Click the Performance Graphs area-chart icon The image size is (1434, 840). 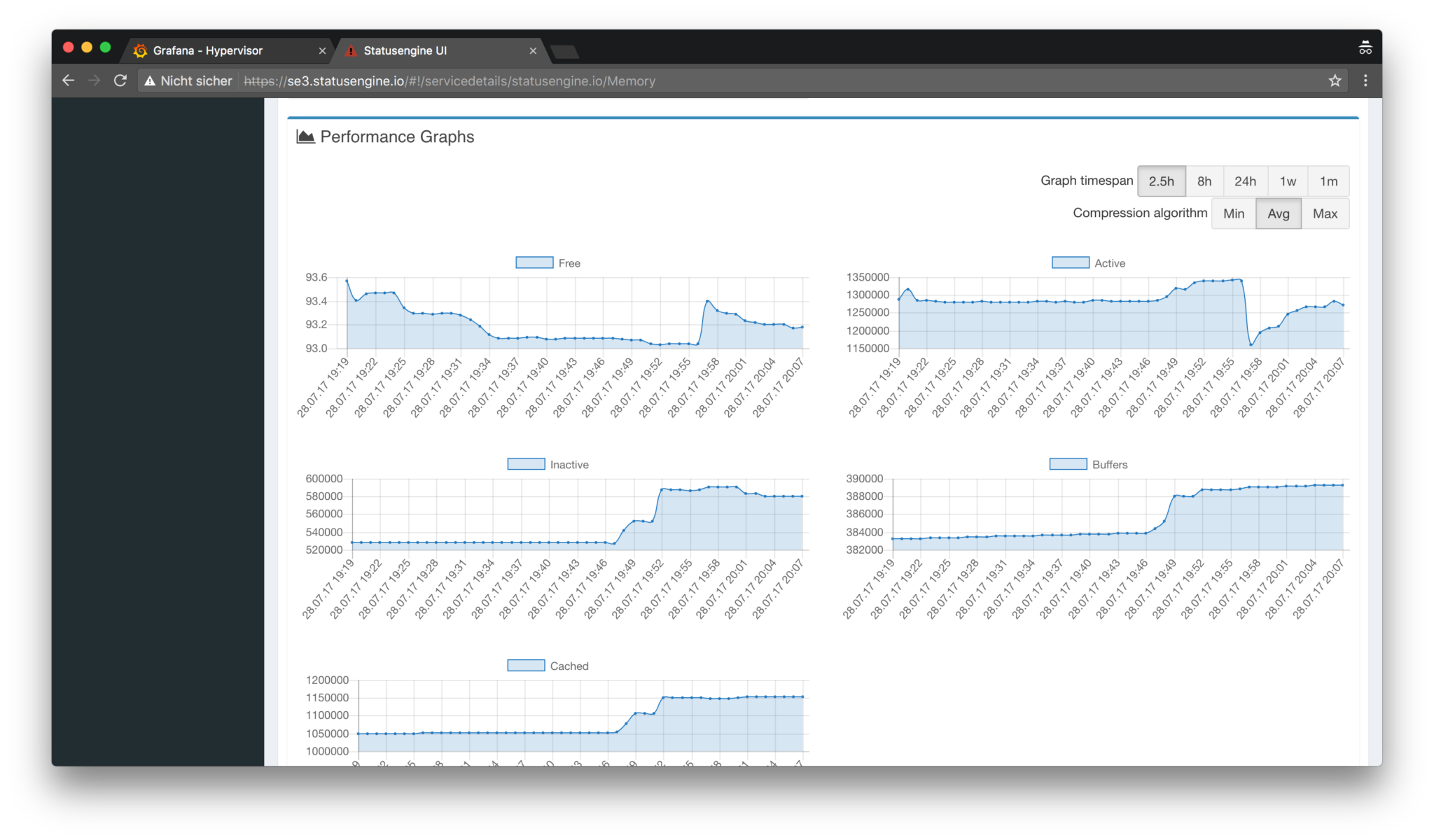coord(305,136)
